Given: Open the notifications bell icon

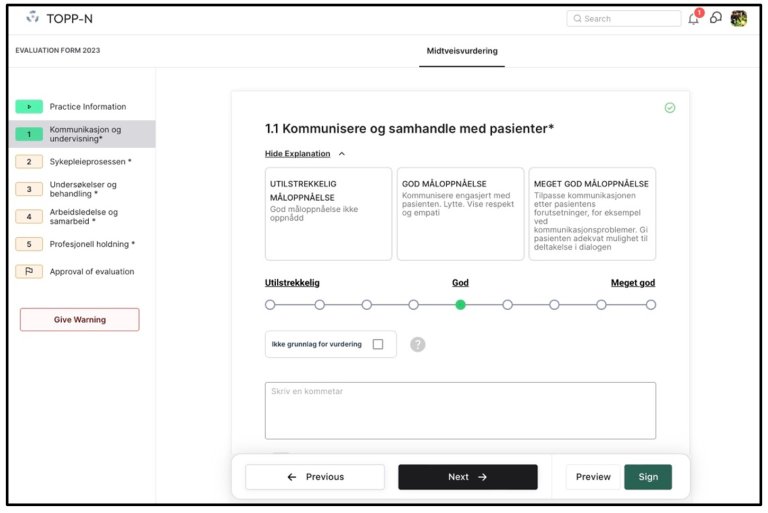Looking at the screenshot, I should (694, 19).
